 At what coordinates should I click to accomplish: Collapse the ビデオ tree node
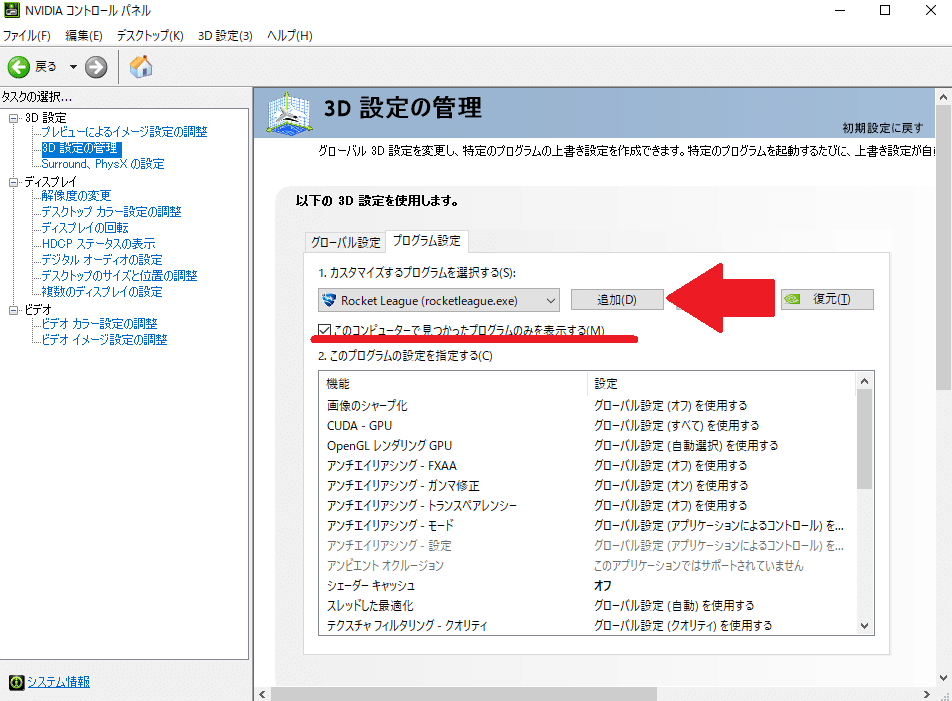pyautogui.click(x=13, y=310)
